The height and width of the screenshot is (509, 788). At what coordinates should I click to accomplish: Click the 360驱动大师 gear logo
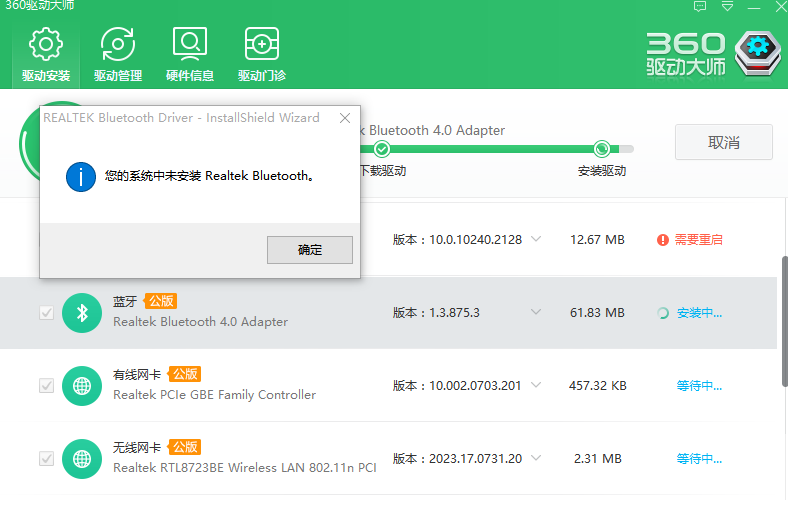click(x=758, y=53)
